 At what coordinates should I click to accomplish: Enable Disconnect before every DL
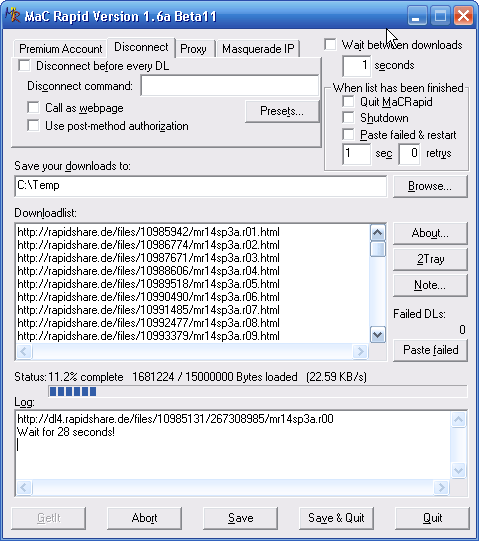point(24,66)
